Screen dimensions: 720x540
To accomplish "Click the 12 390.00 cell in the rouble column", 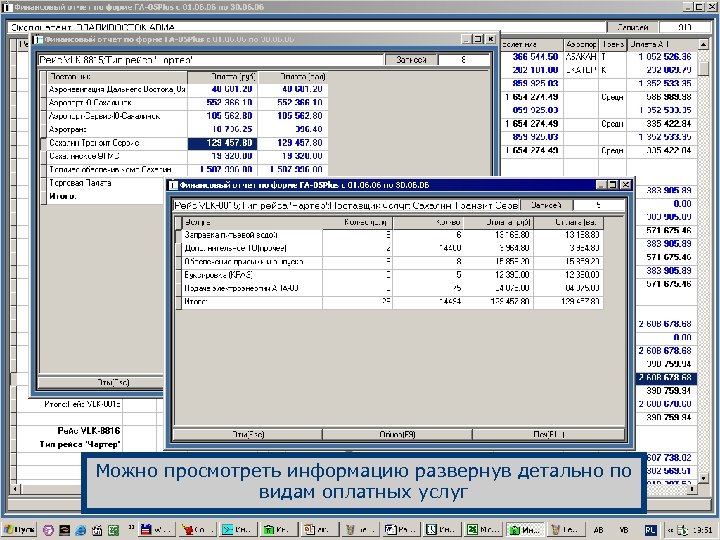I will [x=498, y=275].
